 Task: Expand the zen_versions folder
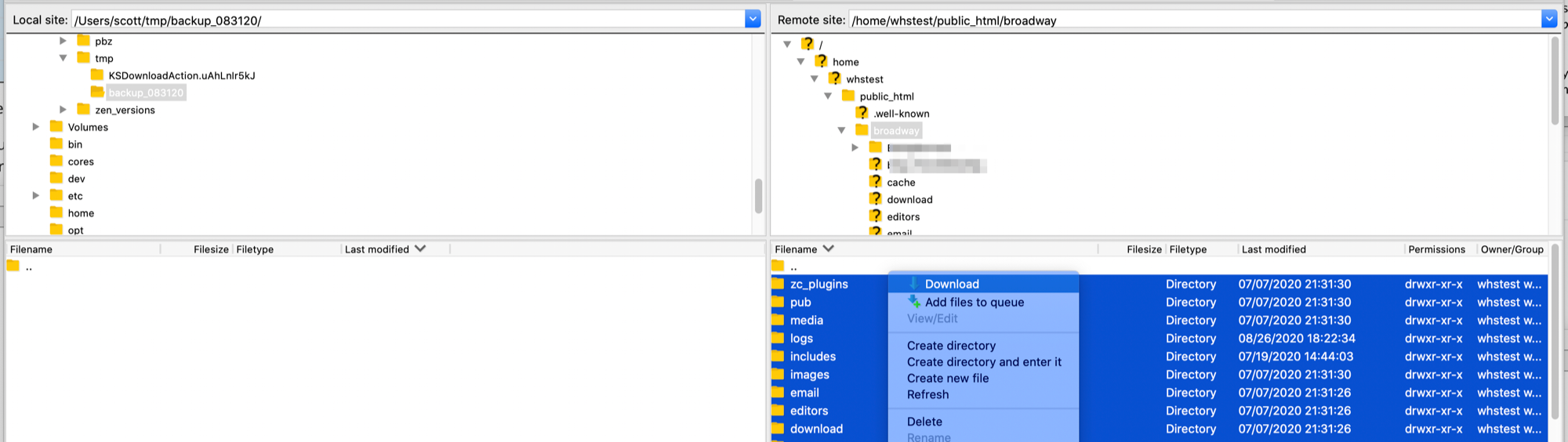(x=63, y=110)
